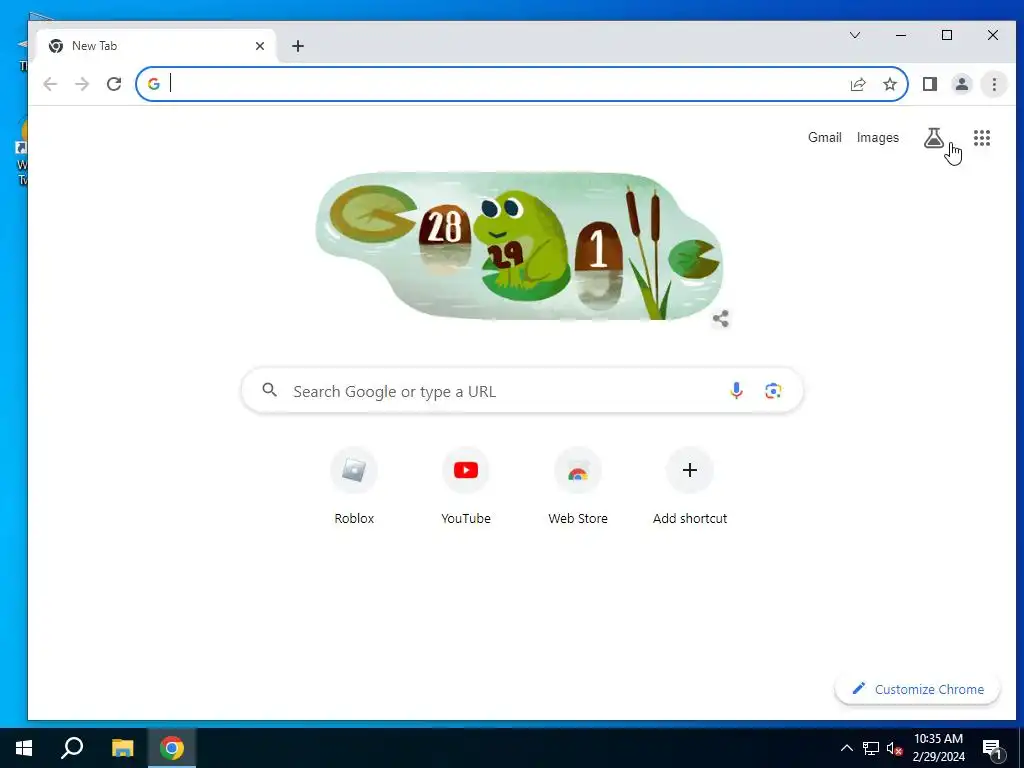1024x768 pixels.
Task: Click the Customize Chrome button
Action: 918,690
